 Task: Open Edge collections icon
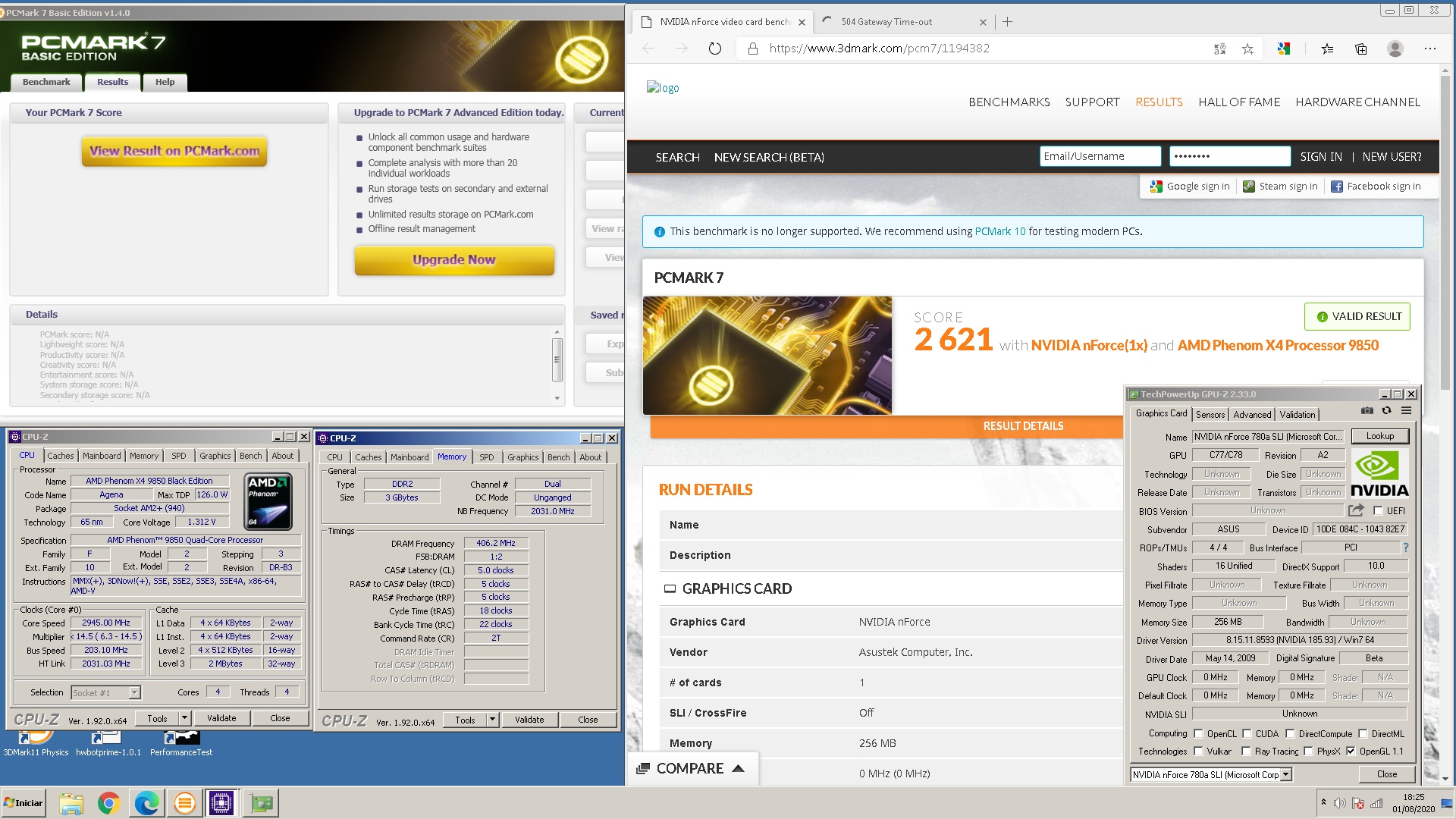point(1360,49)
